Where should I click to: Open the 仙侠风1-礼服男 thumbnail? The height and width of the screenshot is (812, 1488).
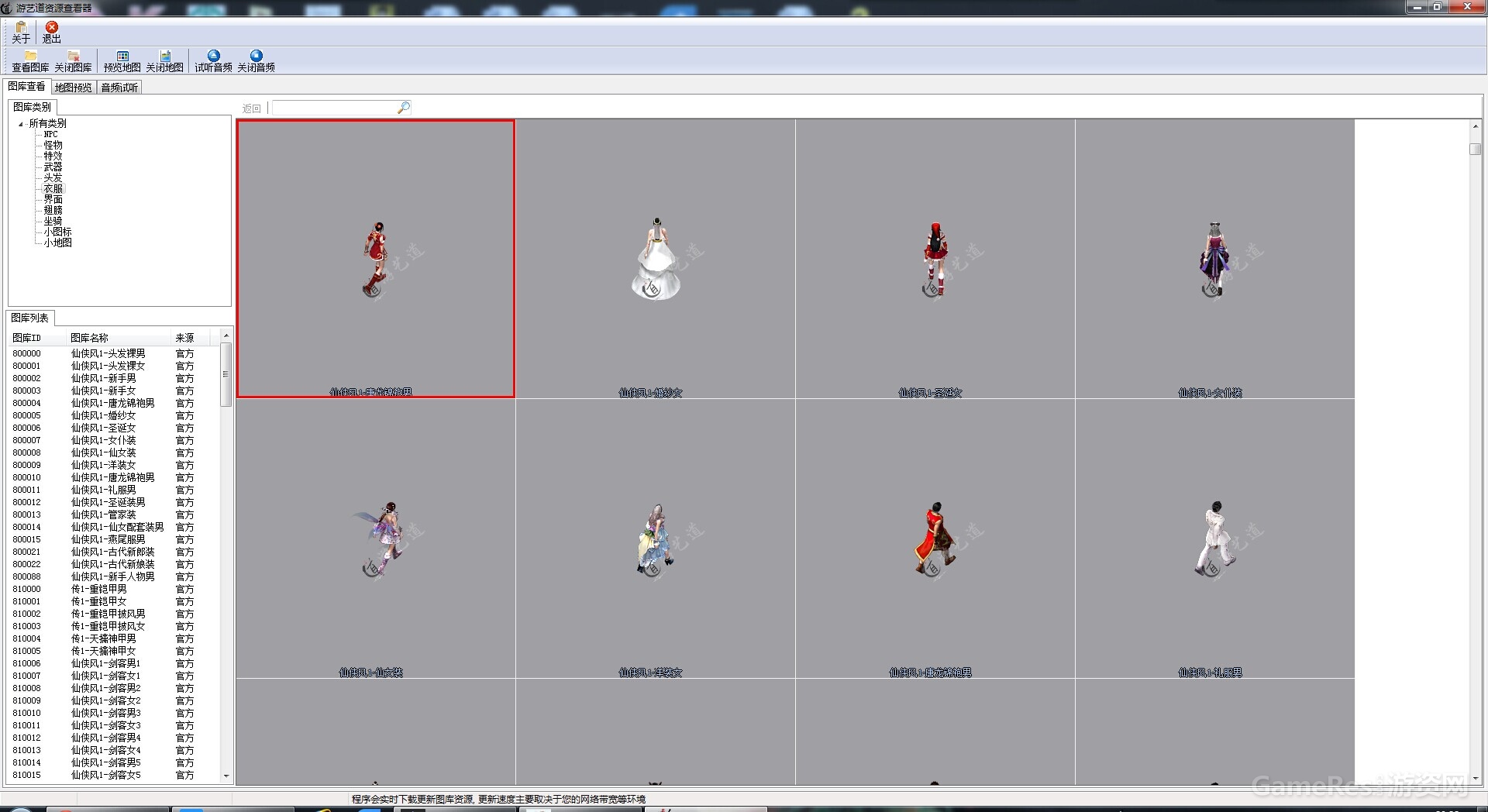(1215, 538)
